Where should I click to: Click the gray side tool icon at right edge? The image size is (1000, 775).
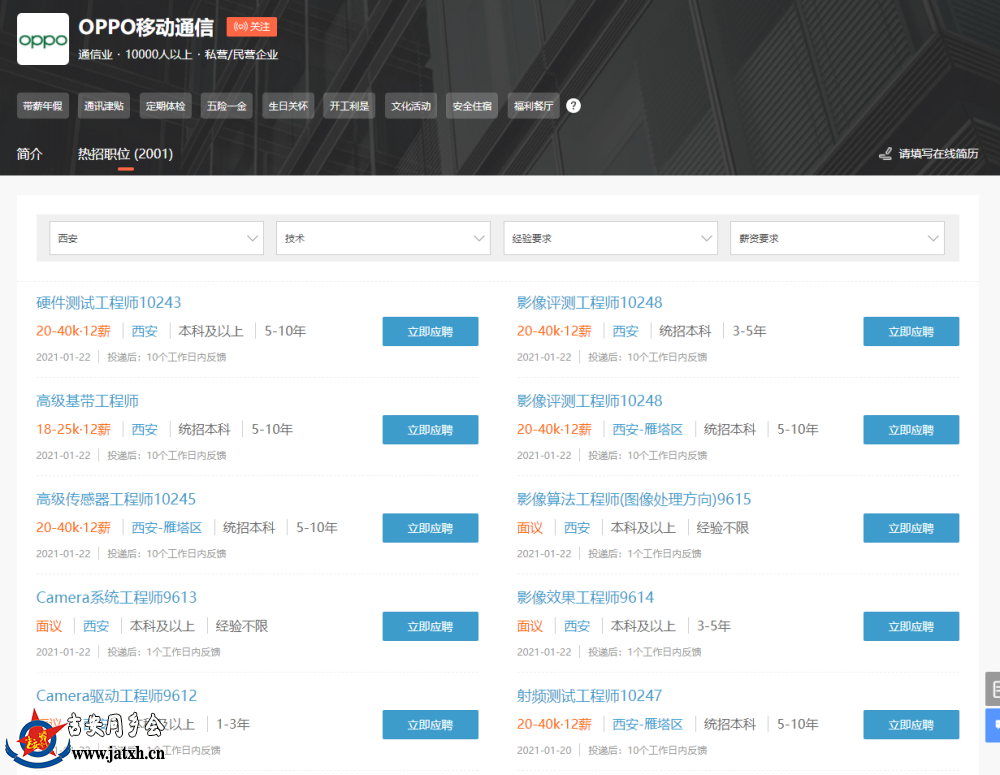click(994, 689)
